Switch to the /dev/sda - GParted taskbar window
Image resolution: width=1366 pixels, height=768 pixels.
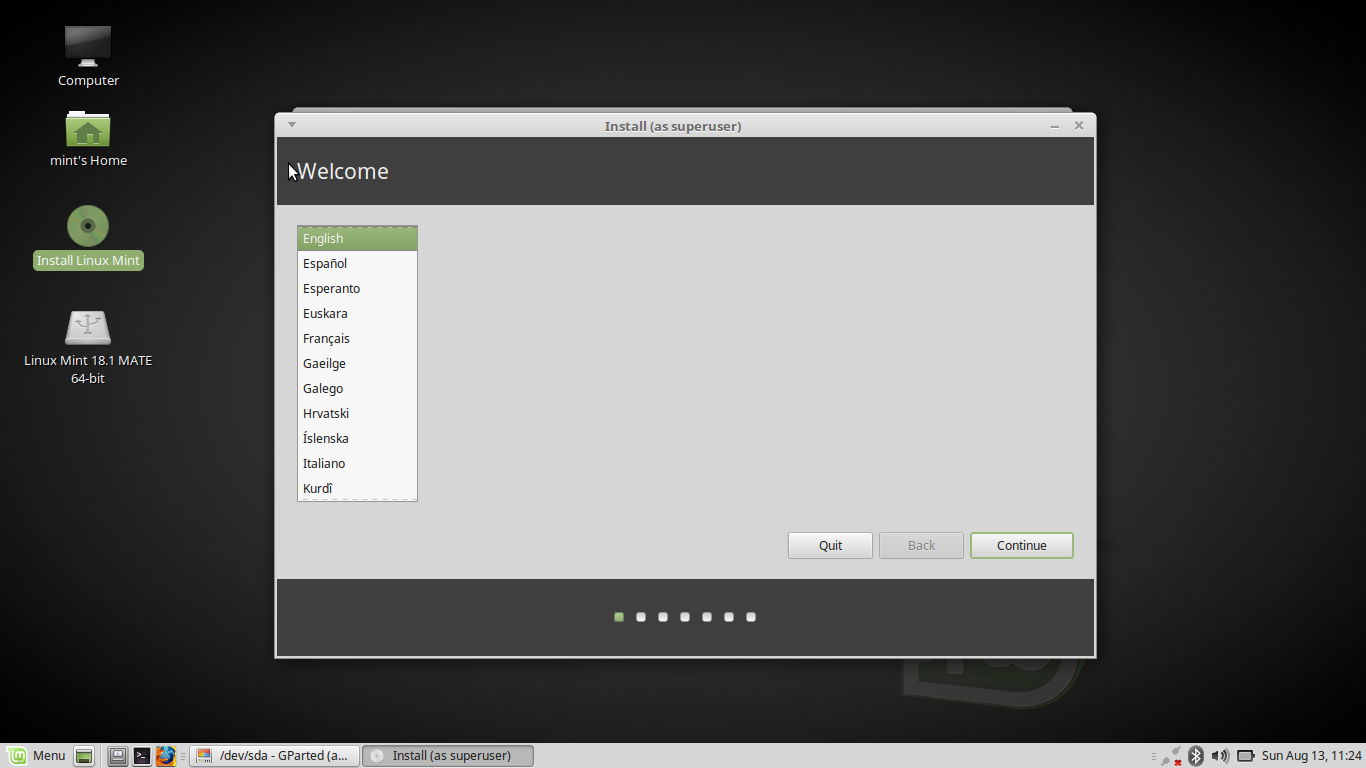pyautogui.click(x=274, y=756)
